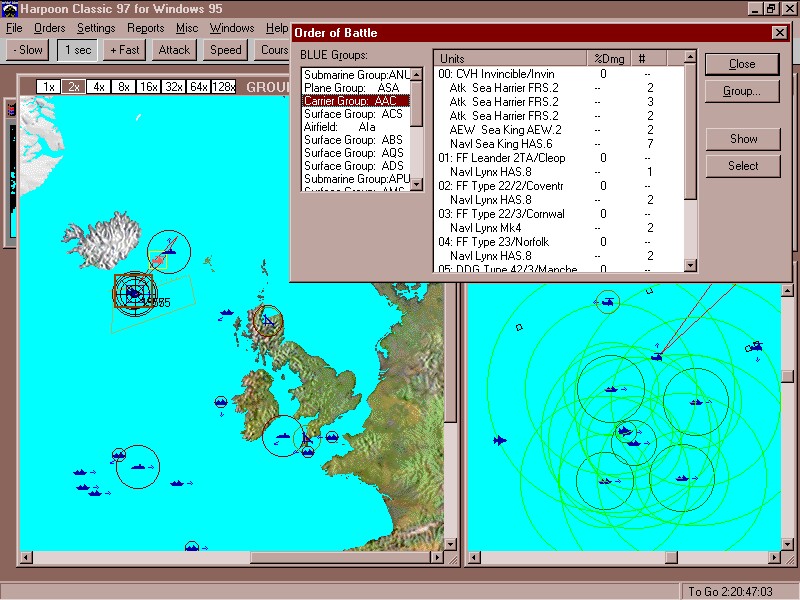The width and height of the screenshot is (800, 600).
Task: Click the ship in the lower-left formation circle
Action: (605, 481)
